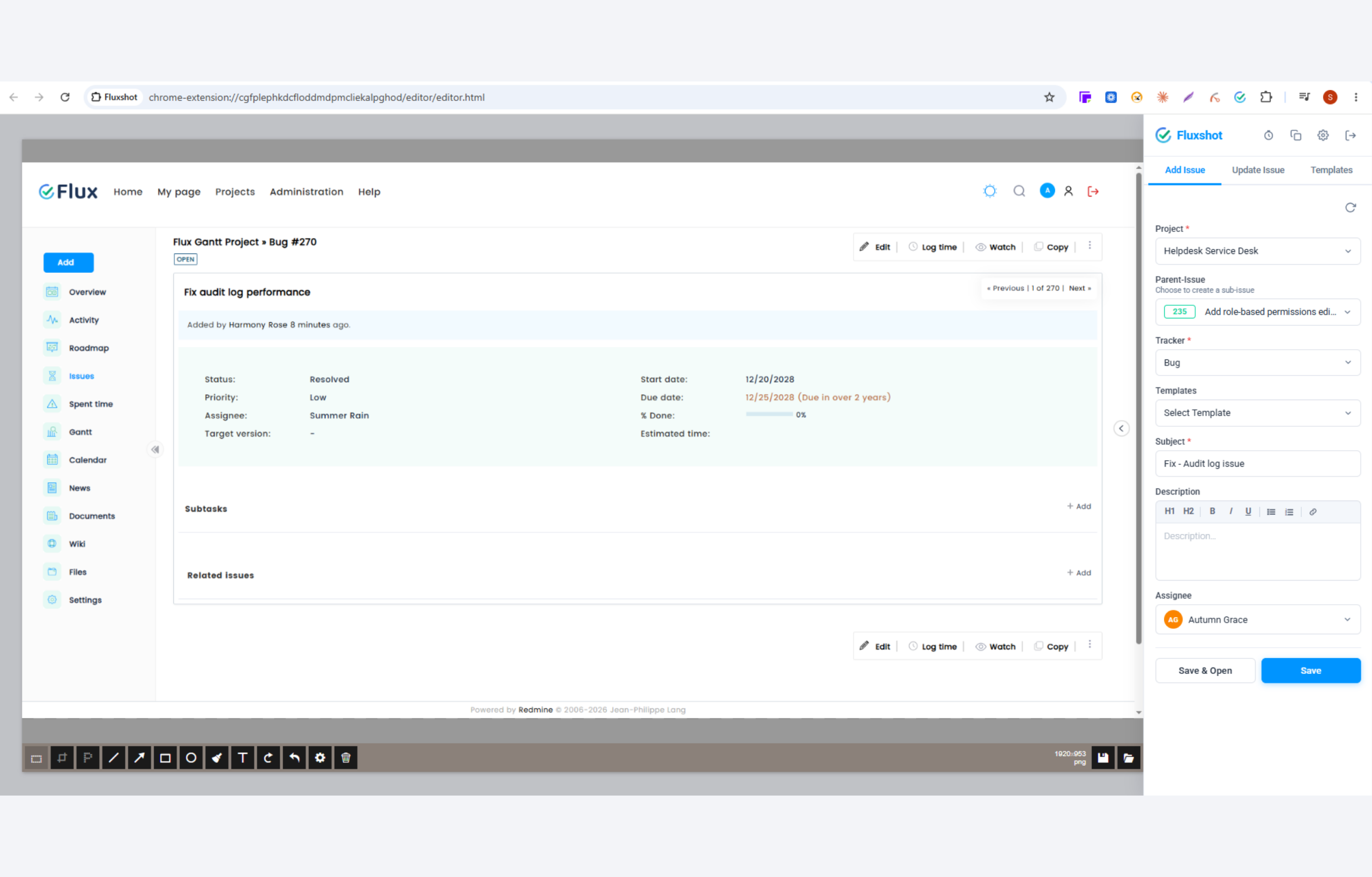Image resolution: width=1372 pixels, height=877 pixels.
Task: Select the line drawing tool
Action: tap(114, 758)
